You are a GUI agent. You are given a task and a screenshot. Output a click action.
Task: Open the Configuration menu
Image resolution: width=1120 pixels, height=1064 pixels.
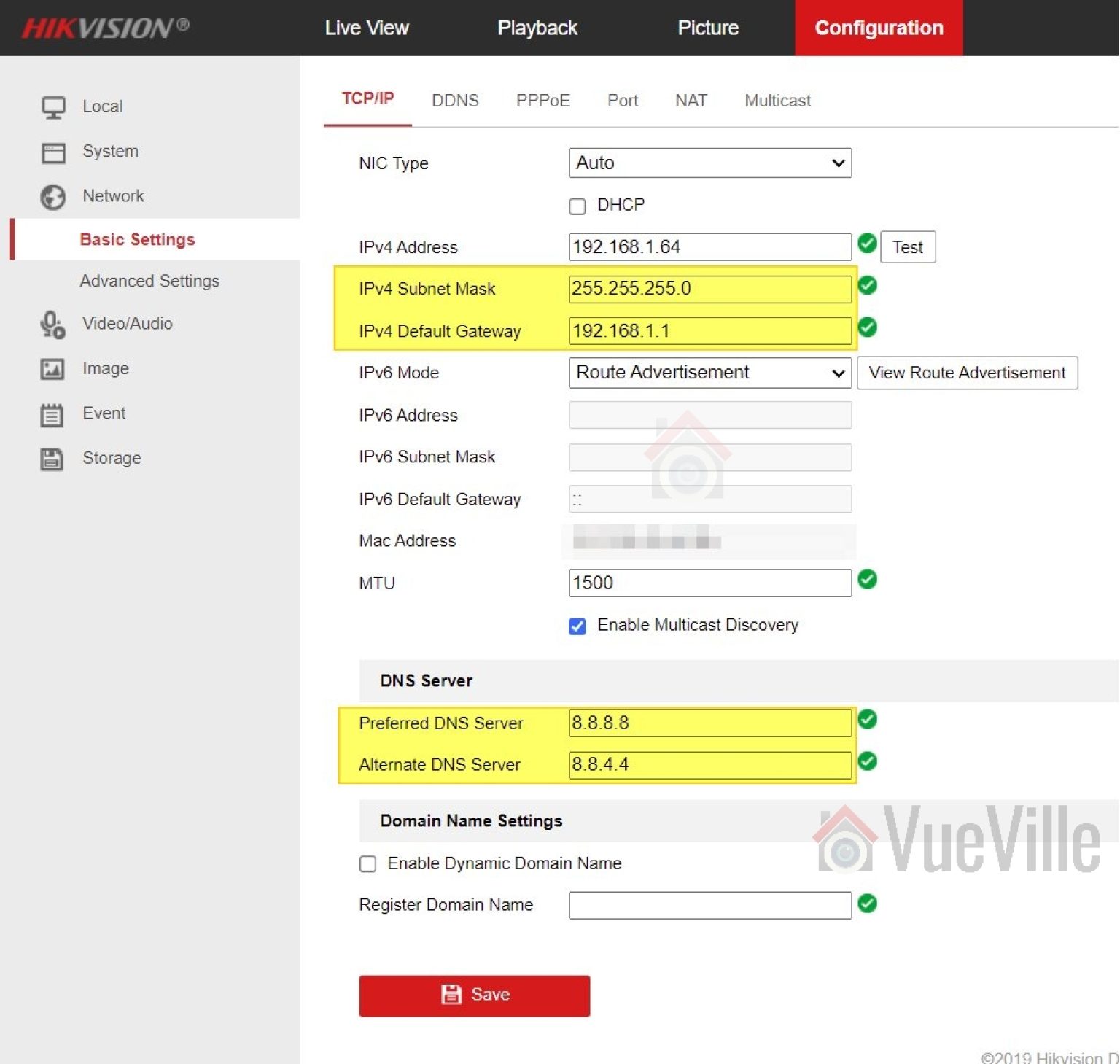[878, 28]
